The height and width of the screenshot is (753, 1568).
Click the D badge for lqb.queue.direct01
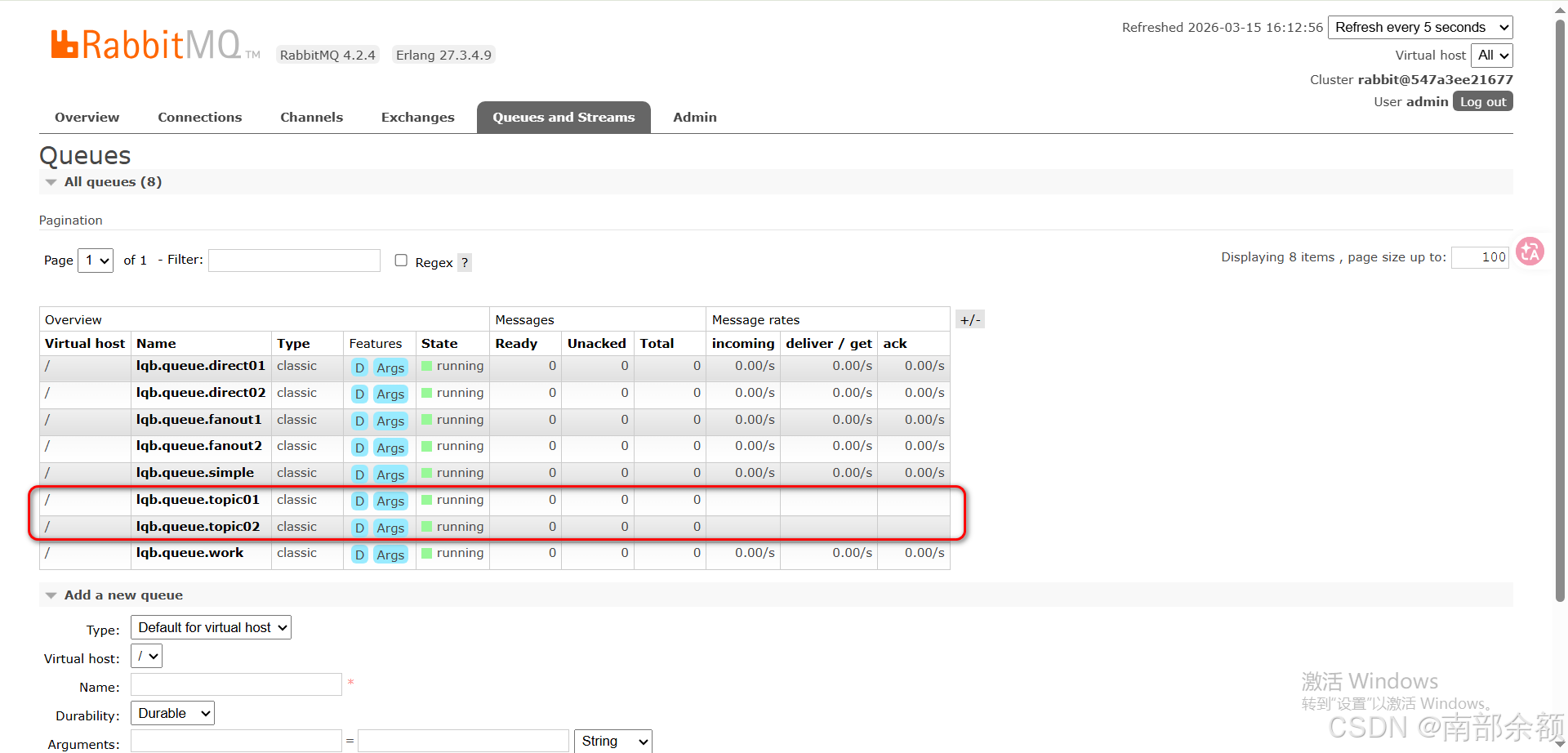[x=359, y=368]
